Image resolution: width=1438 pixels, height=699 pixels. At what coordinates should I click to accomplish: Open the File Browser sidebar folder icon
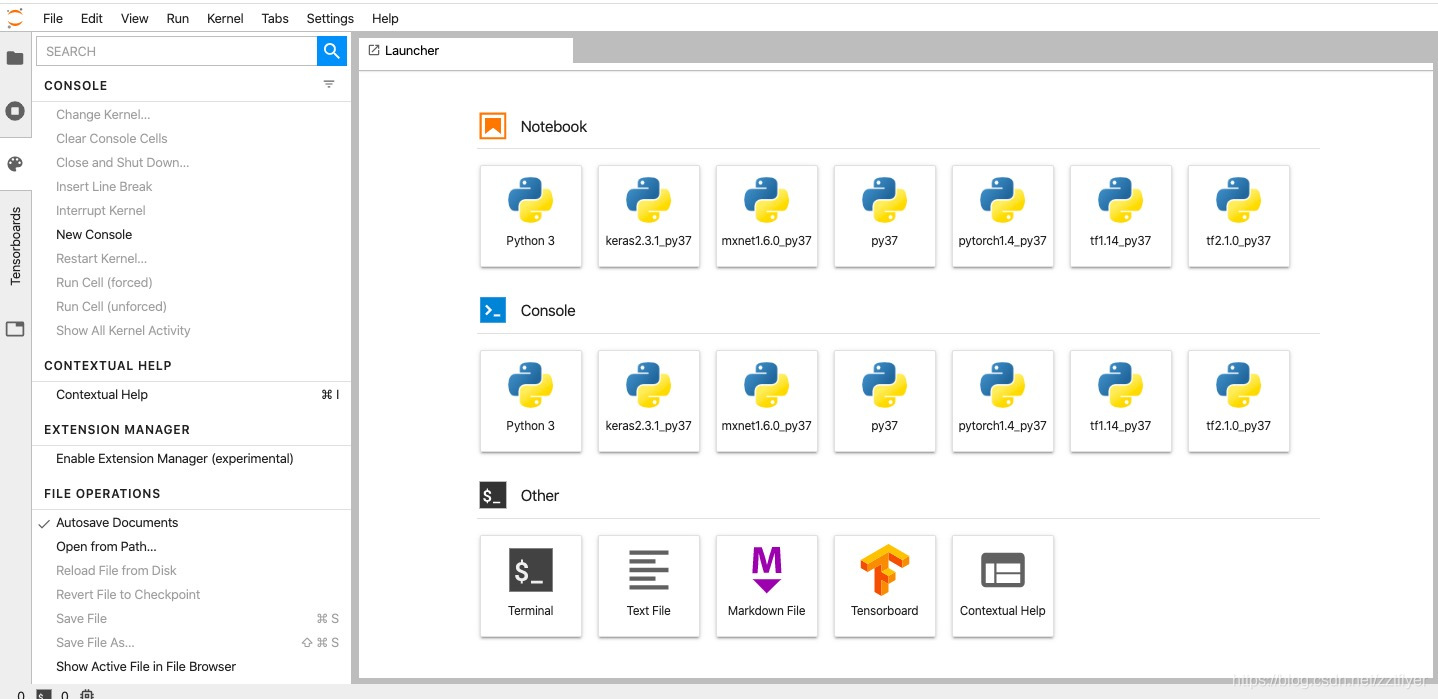(x=15, y=58)
